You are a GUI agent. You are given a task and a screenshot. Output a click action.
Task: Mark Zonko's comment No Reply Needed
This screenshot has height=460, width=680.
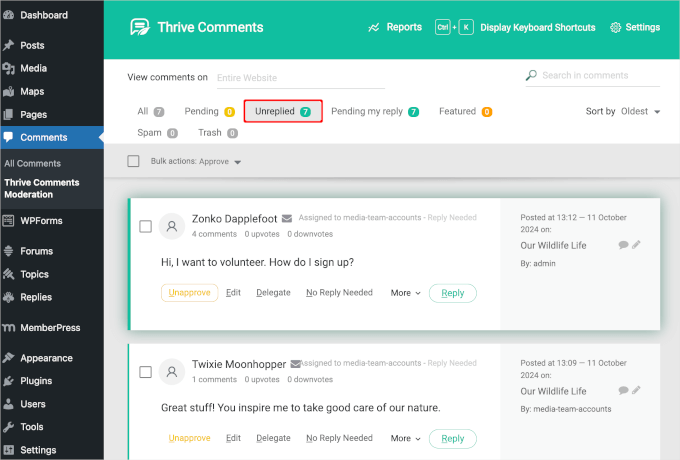coord(339,293)
